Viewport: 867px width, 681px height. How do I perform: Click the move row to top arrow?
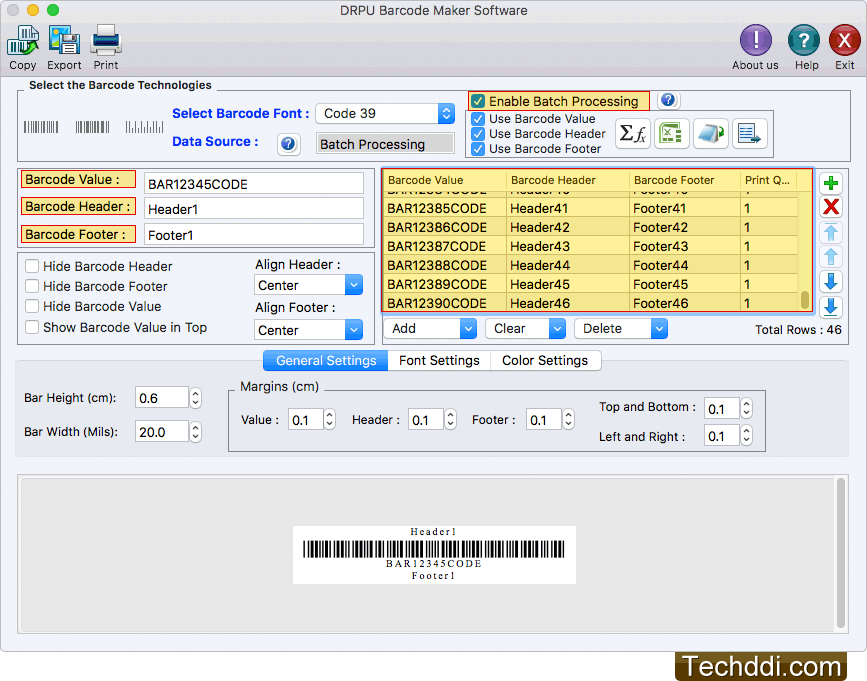[831, 232]
